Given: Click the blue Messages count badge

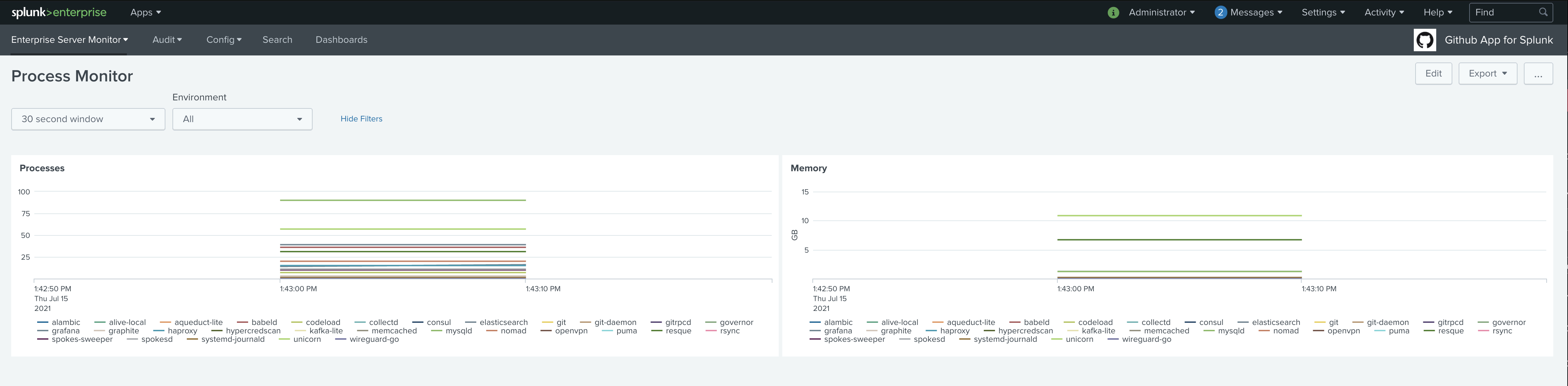Looking at the screenshot, I should click(1220, 12).
